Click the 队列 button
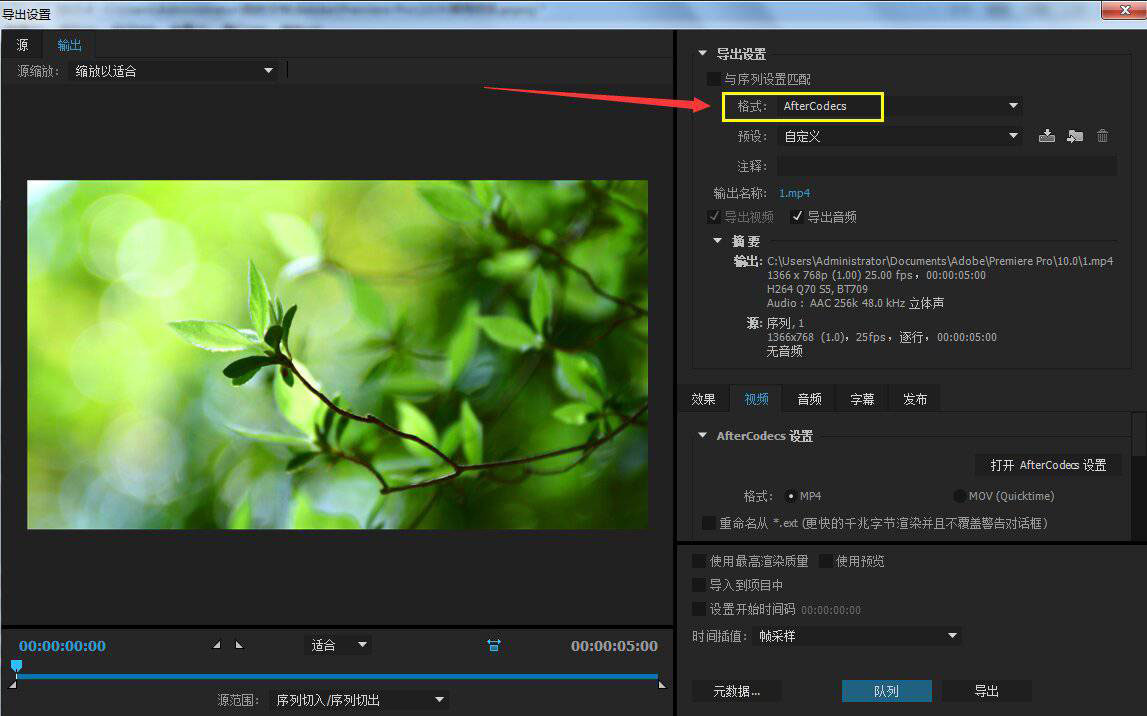This screenshot has width=1147, height=716. 887,691
